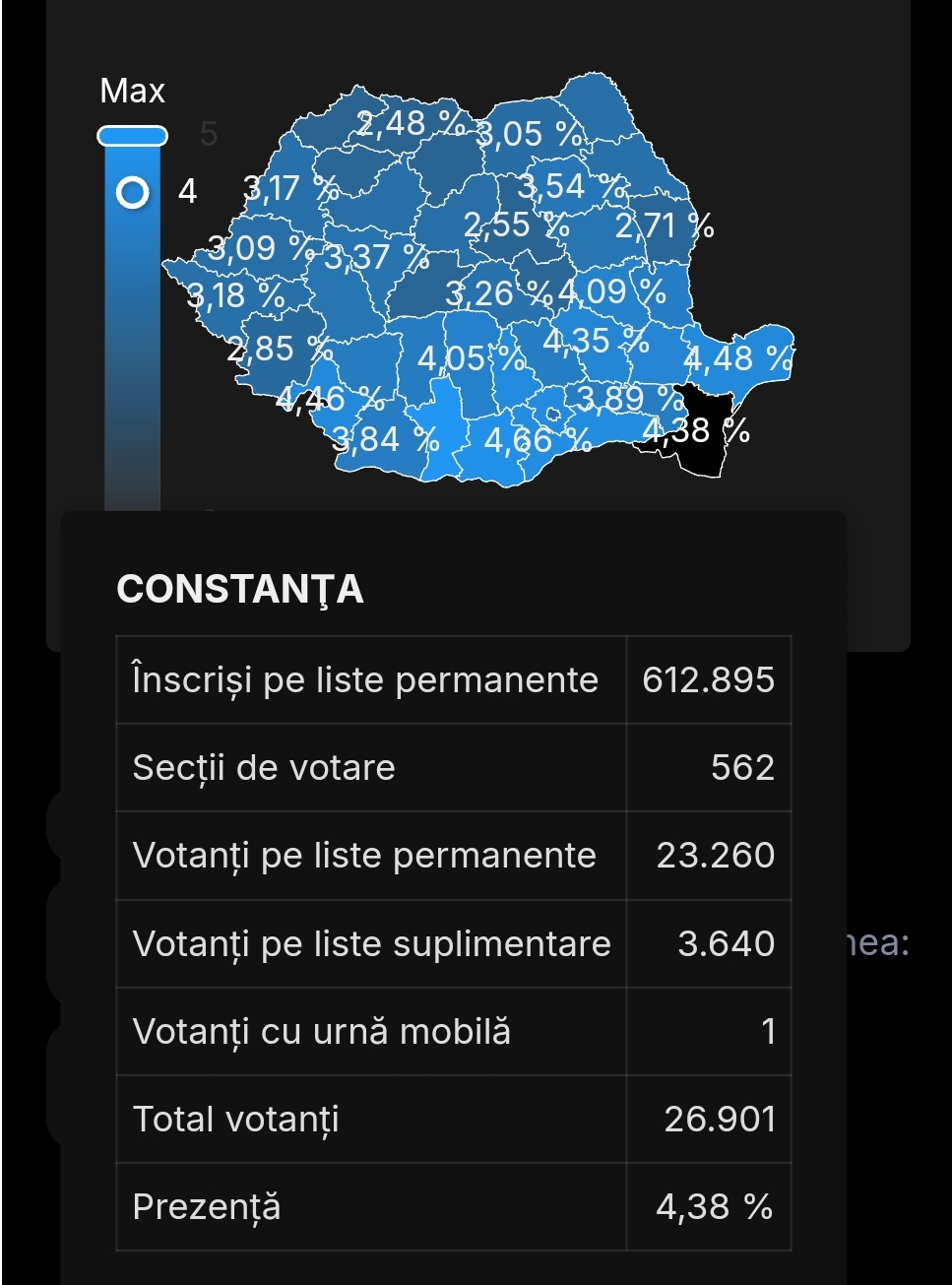
Task: Click the slider handle at value 4
Action: (133, 191)
